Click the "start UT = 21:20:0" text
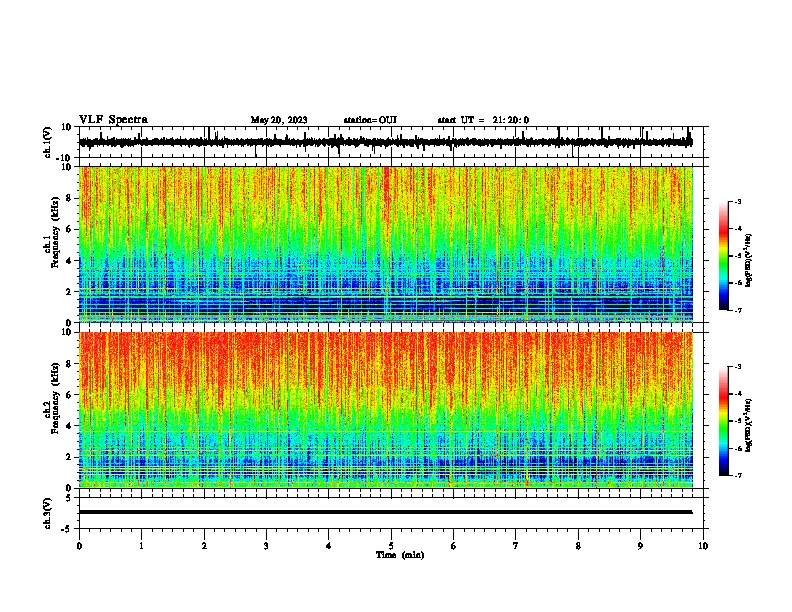792x612 pixels. point(483,120)
